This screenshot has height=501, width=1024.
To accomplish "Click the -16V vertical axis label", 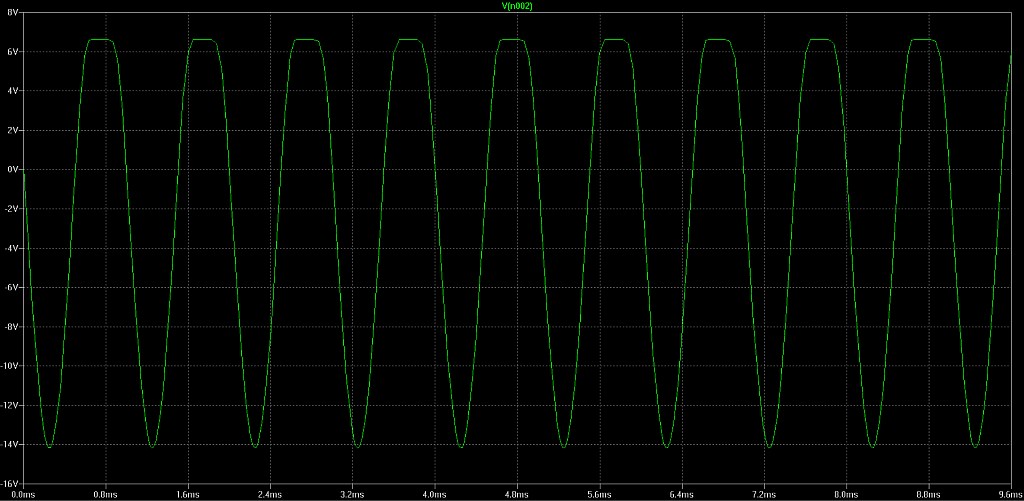I will point(10,483).
